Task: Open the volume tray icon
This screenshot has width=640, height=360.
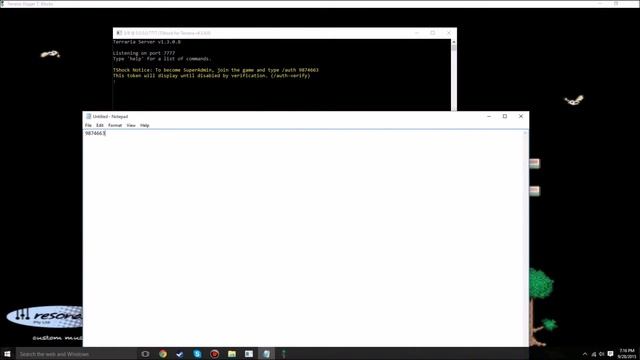Action: click(602, 354)
